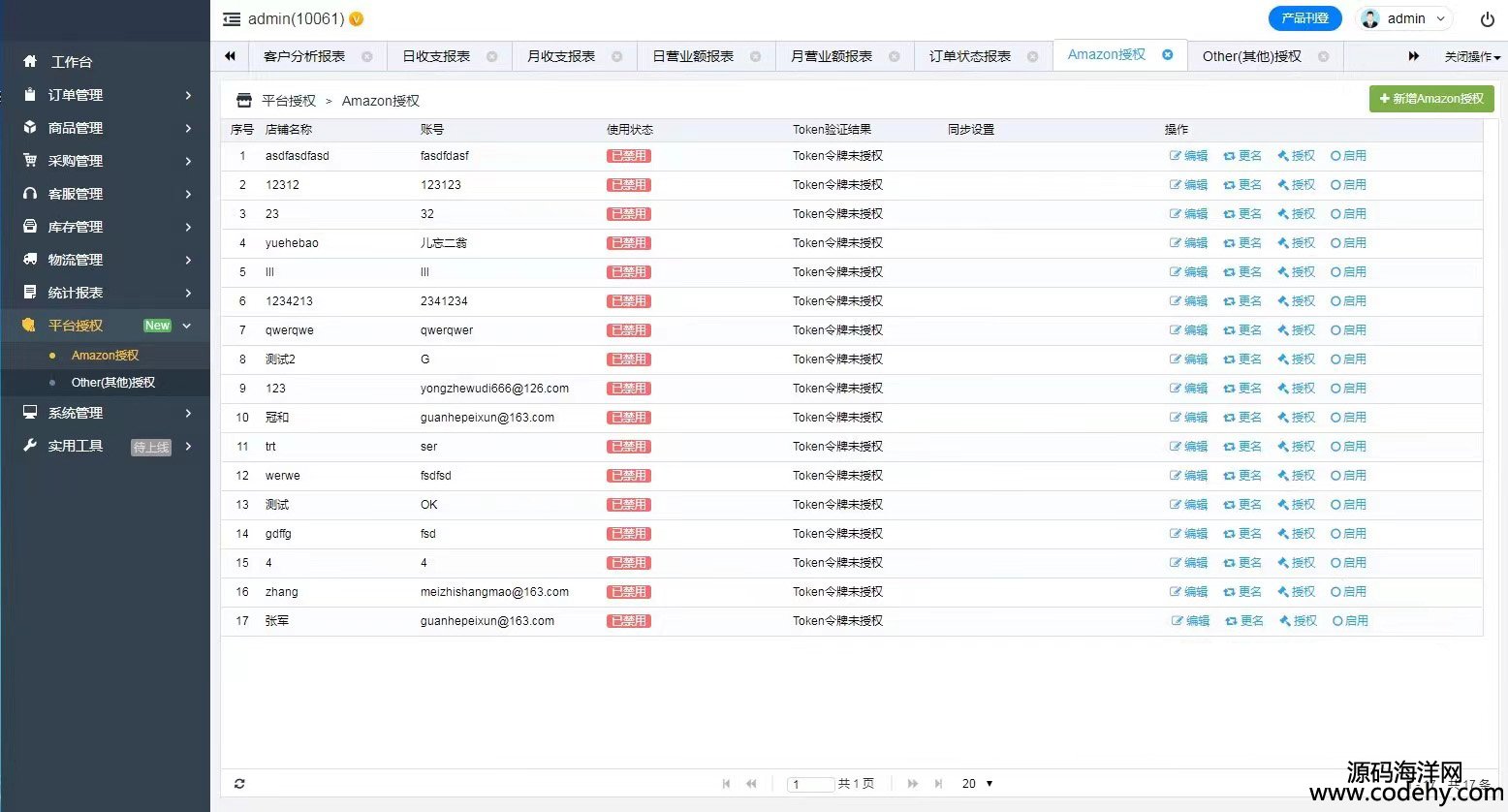Close the 订单状态报表 tab
The height and width of the screenshot is (812, 1508).
coord(1033,56)
